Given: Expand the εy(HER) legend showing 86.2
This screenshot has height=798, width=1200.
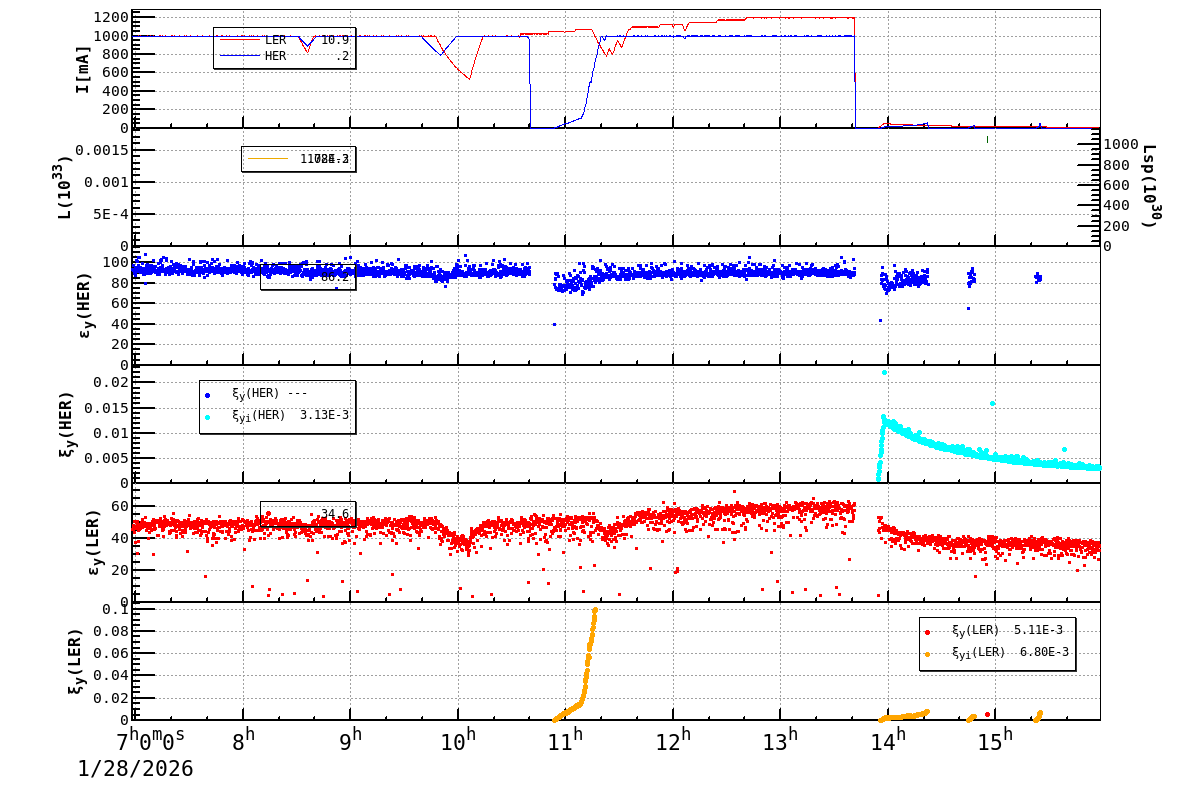Looking at the screenshot, I should 307,277.
